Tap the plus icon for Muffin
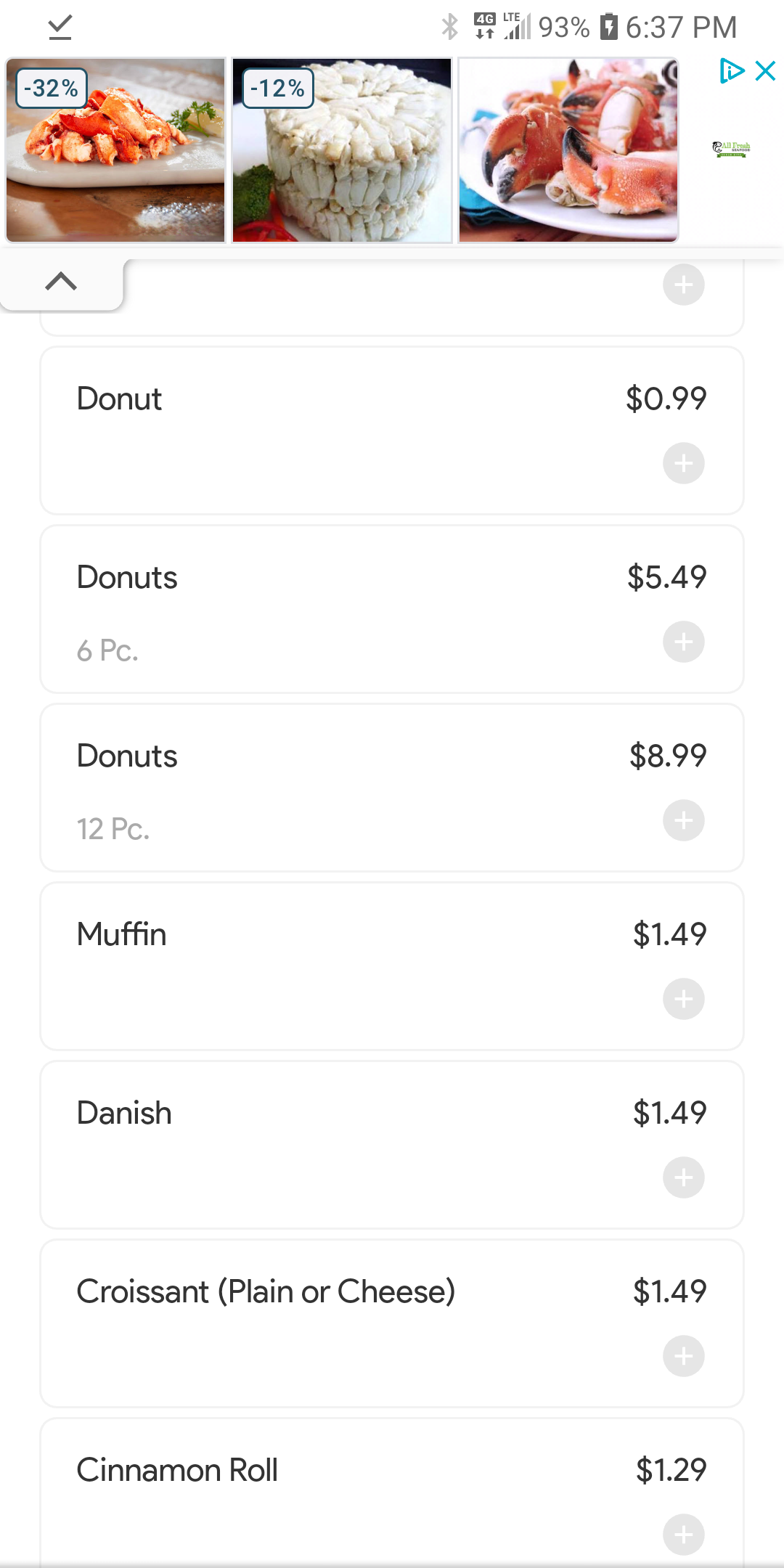The image size is (784, 1568). (683, 999)
